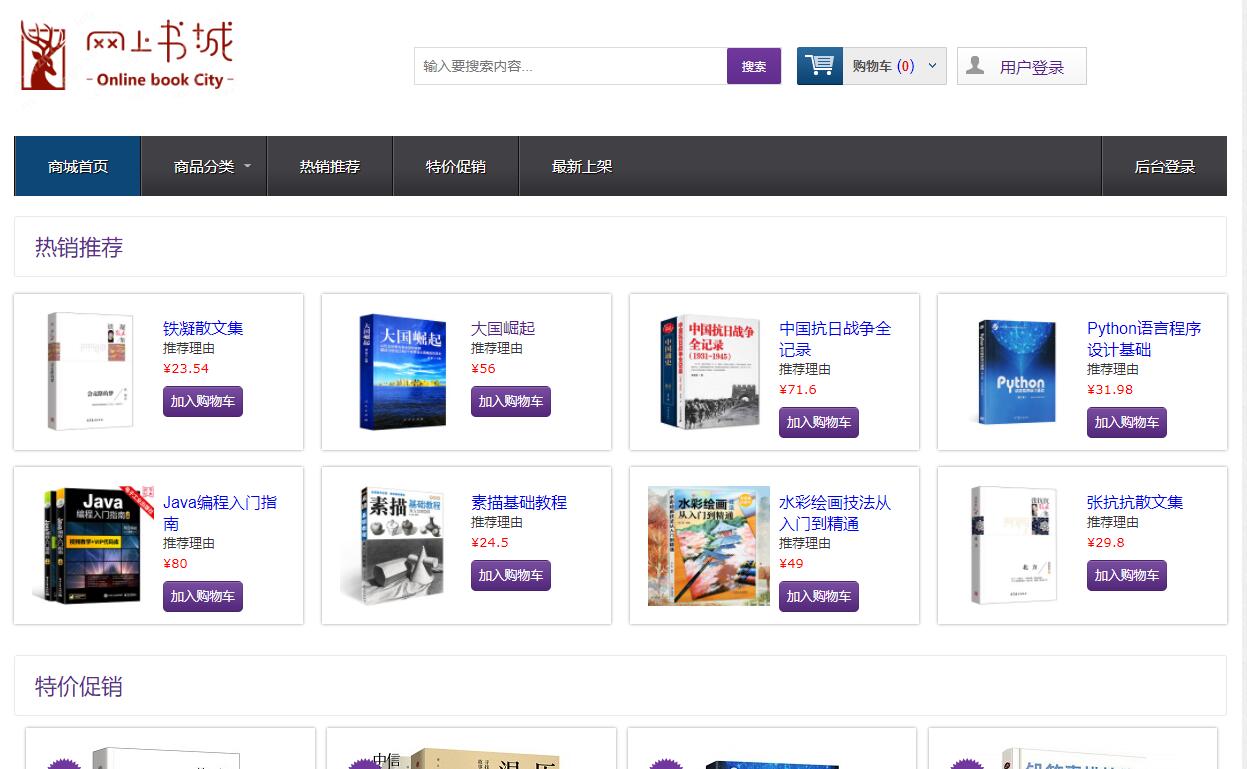Viewport: 1247px width, 769px height.
Task: Click 加入购物车 under 大国崛起
Action: tap(510, 401)
